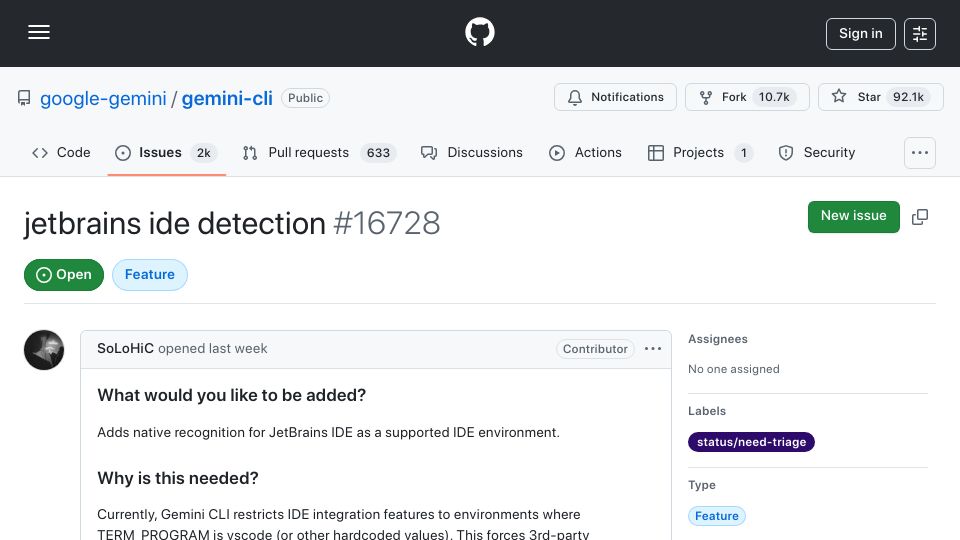Open the Security tab
Screen dimensions: 960x540
tap(817, 152)
